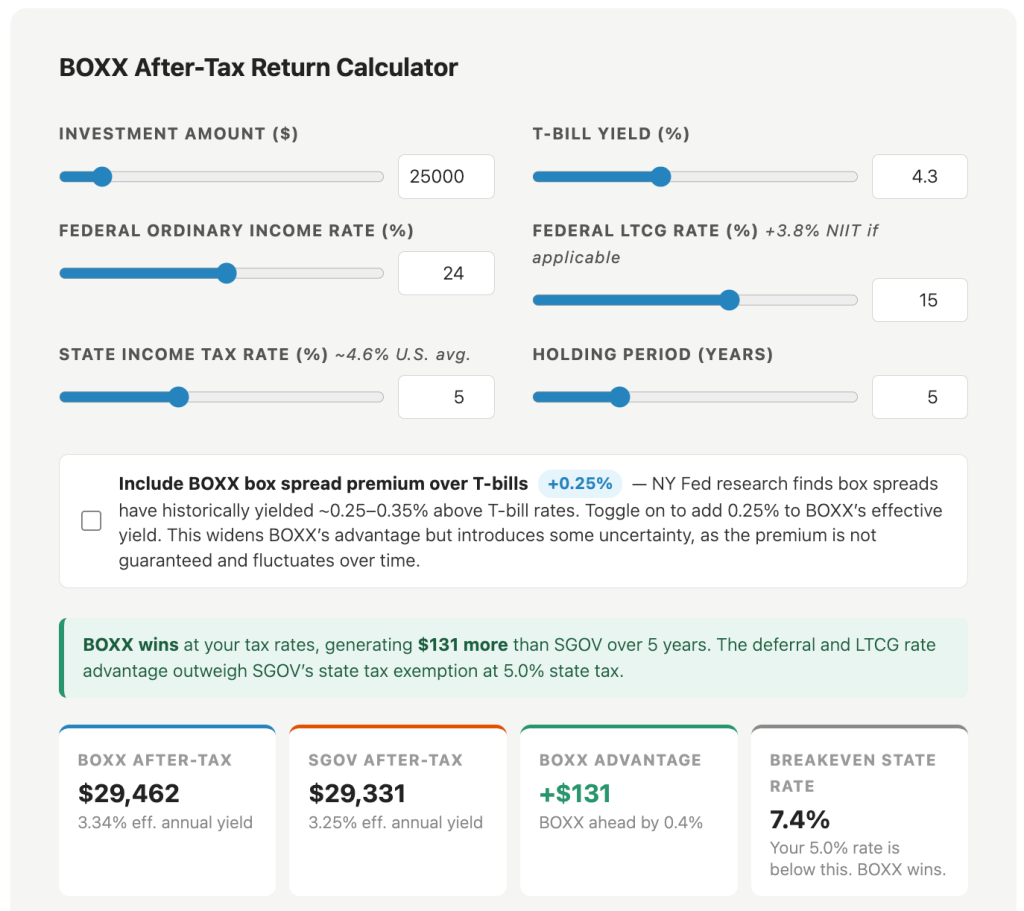Select the BOXX AFTER-TAX result card
Viewport: 1024px width, 911px height.
(x=167, y=810)
